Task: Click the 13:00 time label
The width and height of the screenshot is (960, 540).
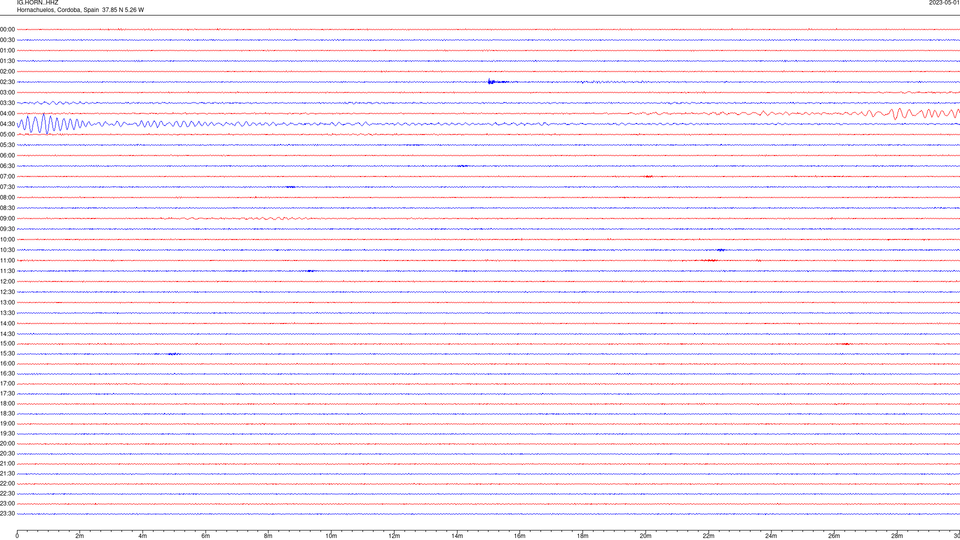Action: (x=7, y=302)
